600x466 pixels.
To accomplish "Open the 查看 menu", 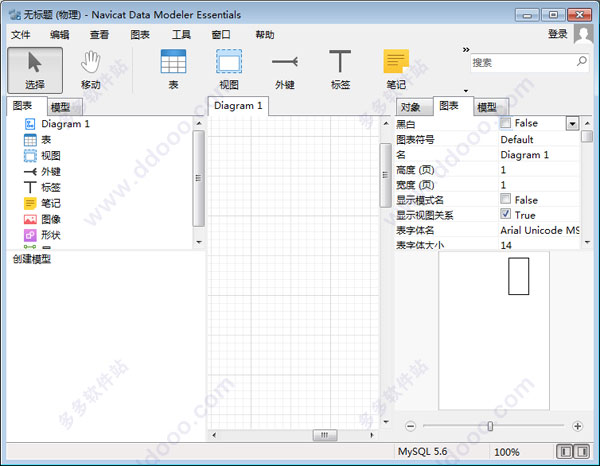I will click(x=99, y=35).
